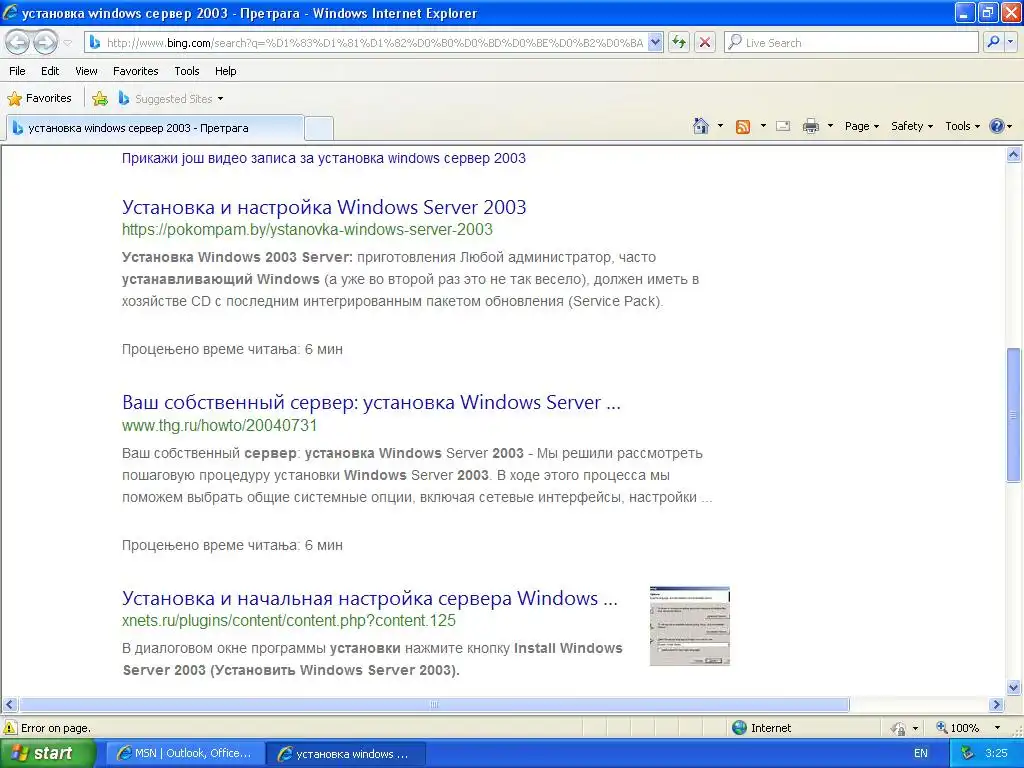Expand the Print options dropdown arrow
Image resolution: width=1024 pixels, height=768 pixels.
point(830,126)
